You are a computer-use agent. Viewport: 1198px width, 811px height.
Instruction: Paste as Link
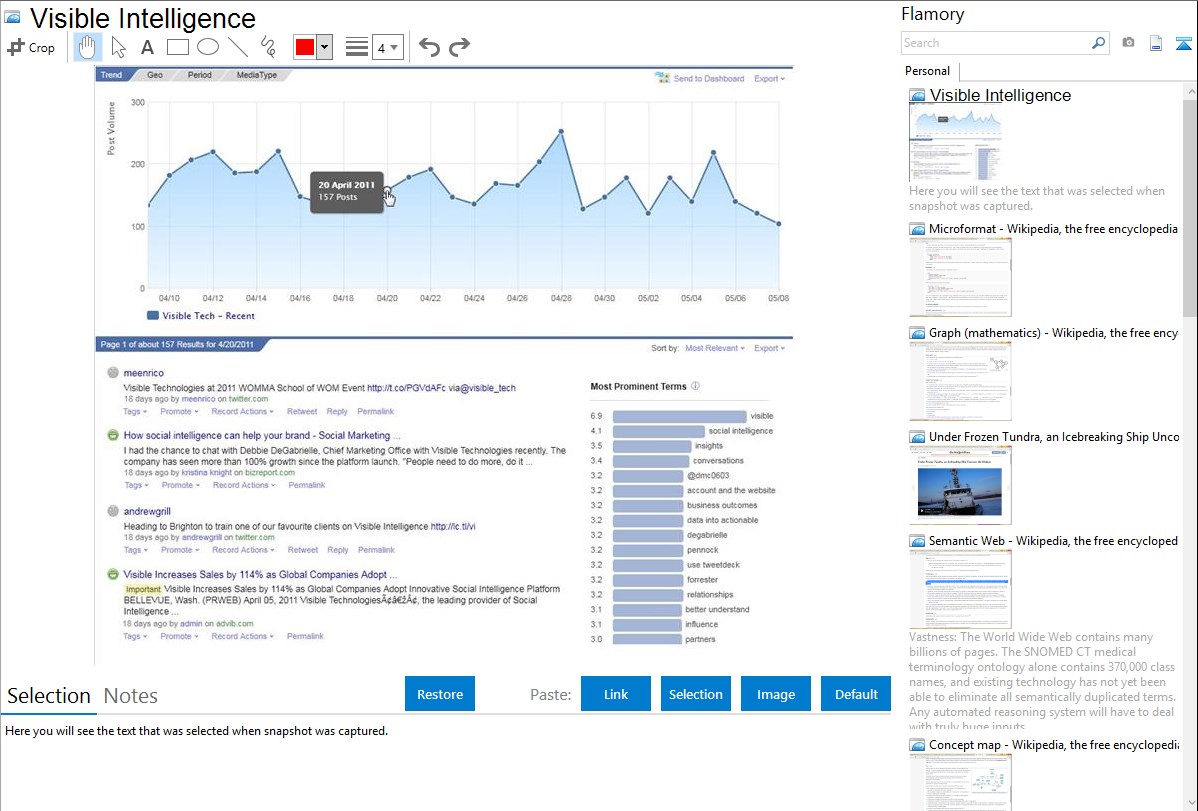pos(616,694)
